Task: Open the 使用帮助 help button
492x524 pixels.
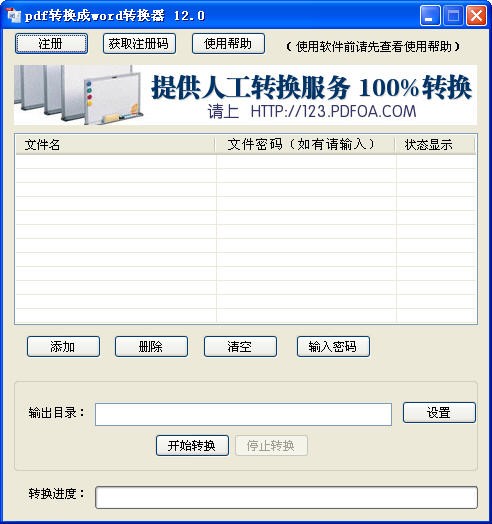Action: [228, 43]
